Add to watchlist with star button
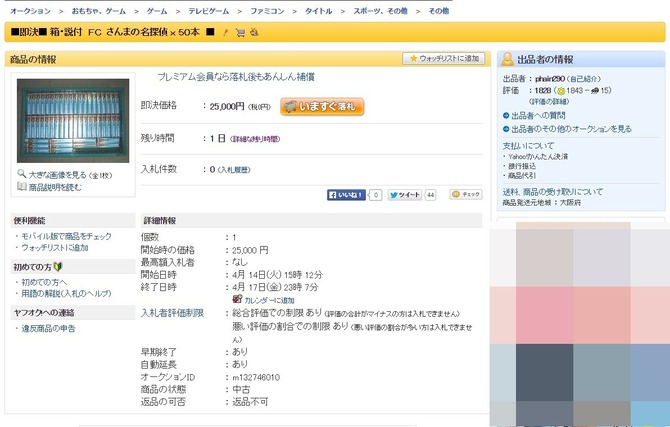Screen dimensions: 670x427 click(444, 58)
